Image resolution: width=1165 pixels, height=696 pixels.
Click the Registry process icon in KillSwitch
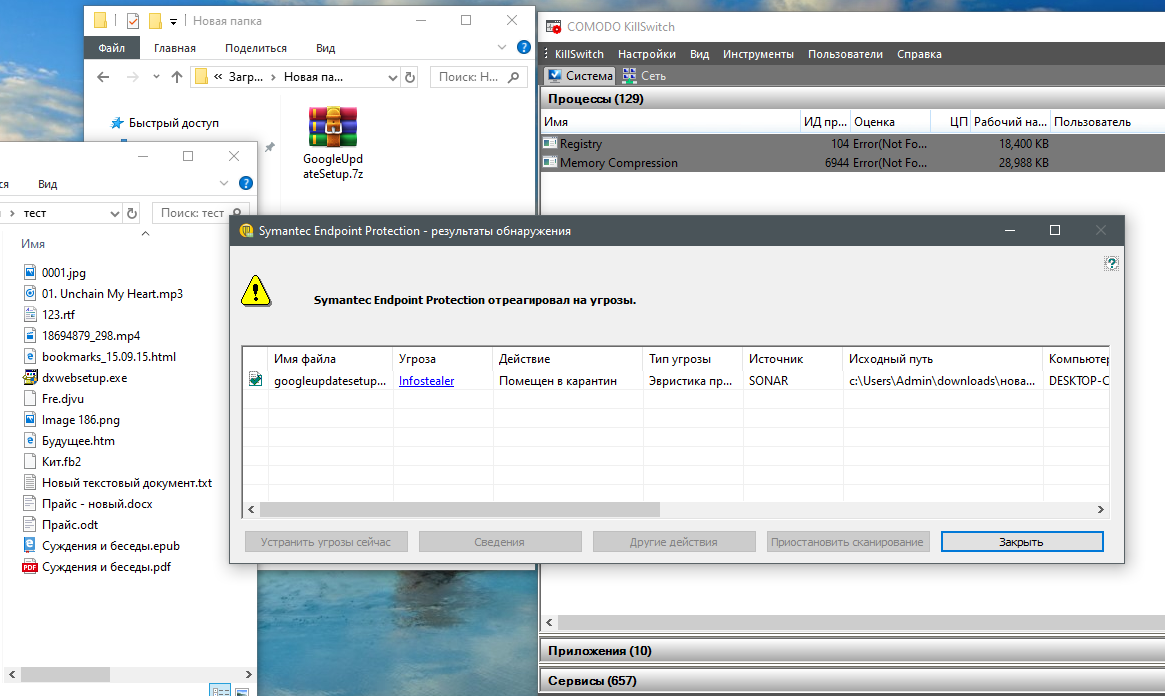550,143
